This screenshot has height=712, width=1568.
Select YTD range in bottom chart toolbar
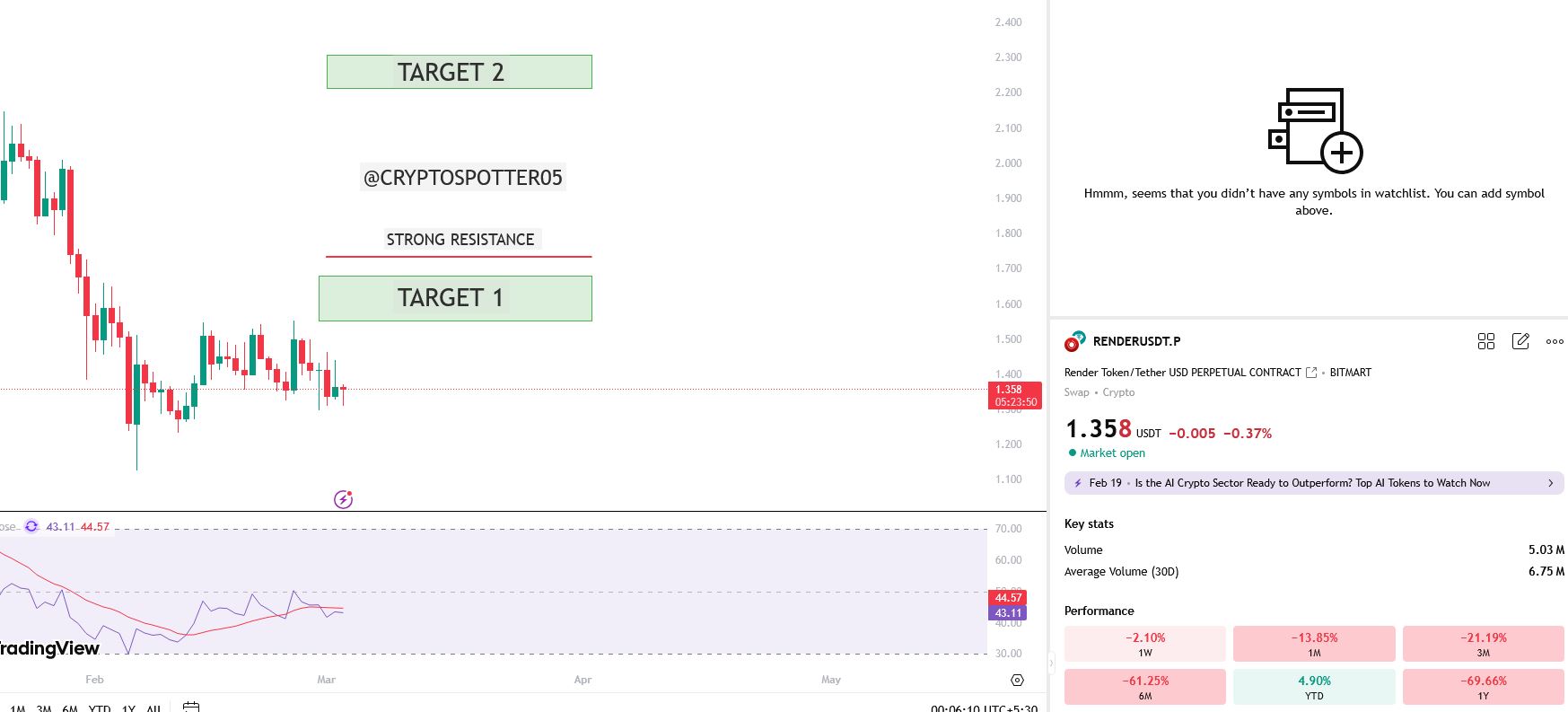pyautogui.click(x=100, y=708)
